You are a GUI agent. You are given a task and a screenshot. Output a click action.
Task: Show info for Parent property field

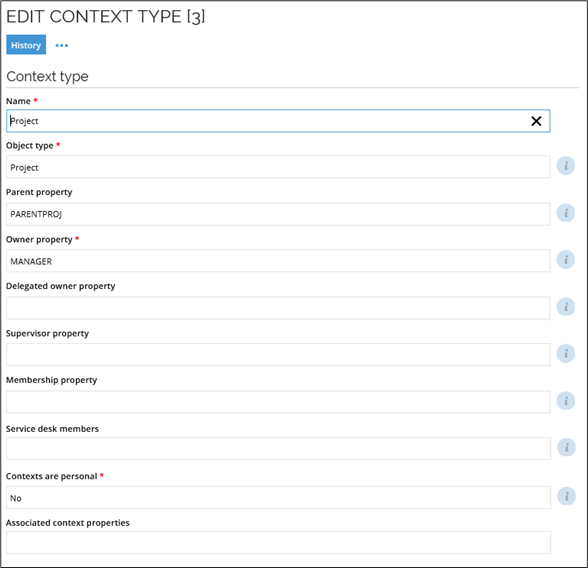566,213
